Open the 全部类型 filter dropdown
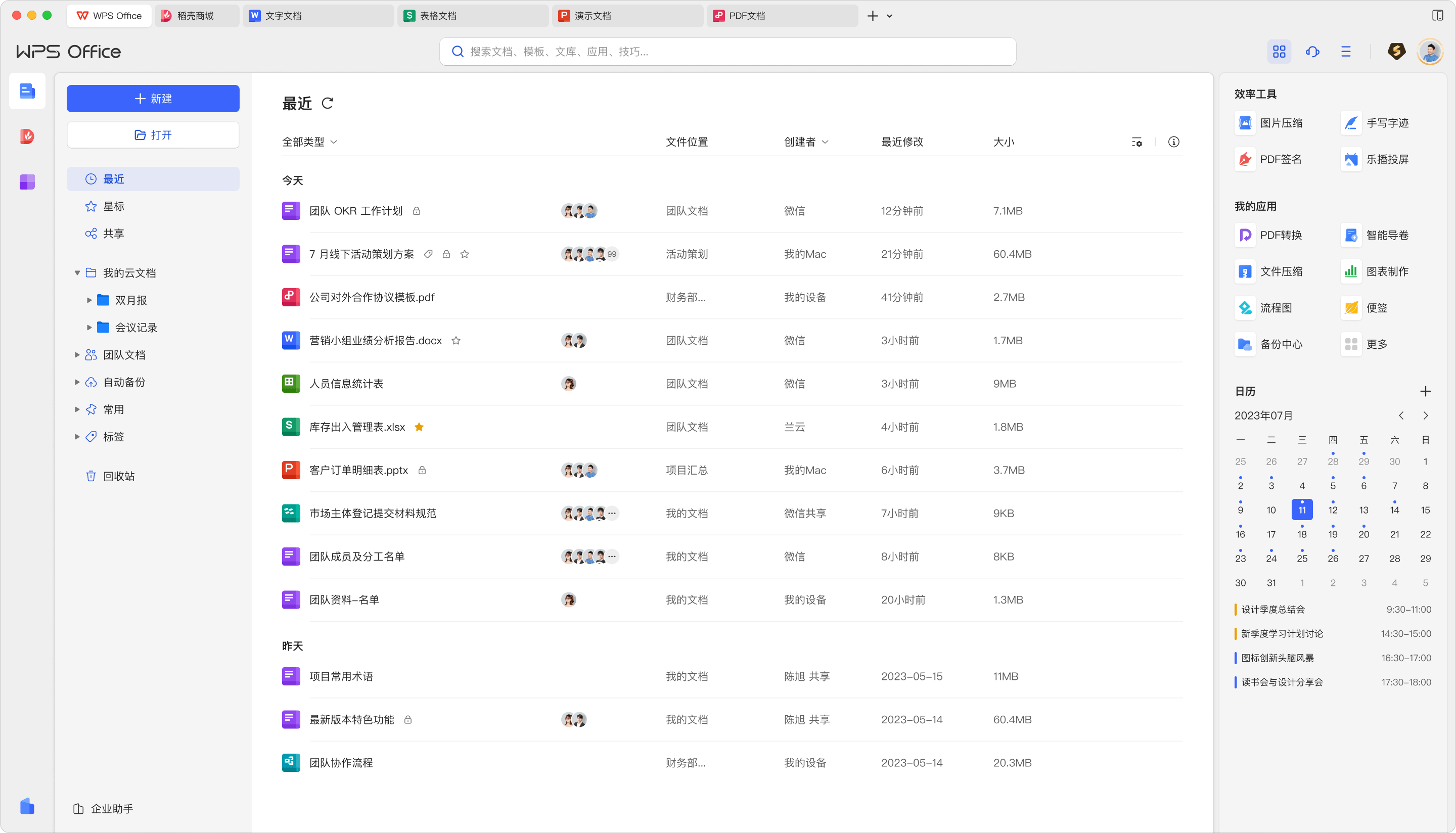Image resolution: width=1456 pixels, height=833 pixels. 309,142
